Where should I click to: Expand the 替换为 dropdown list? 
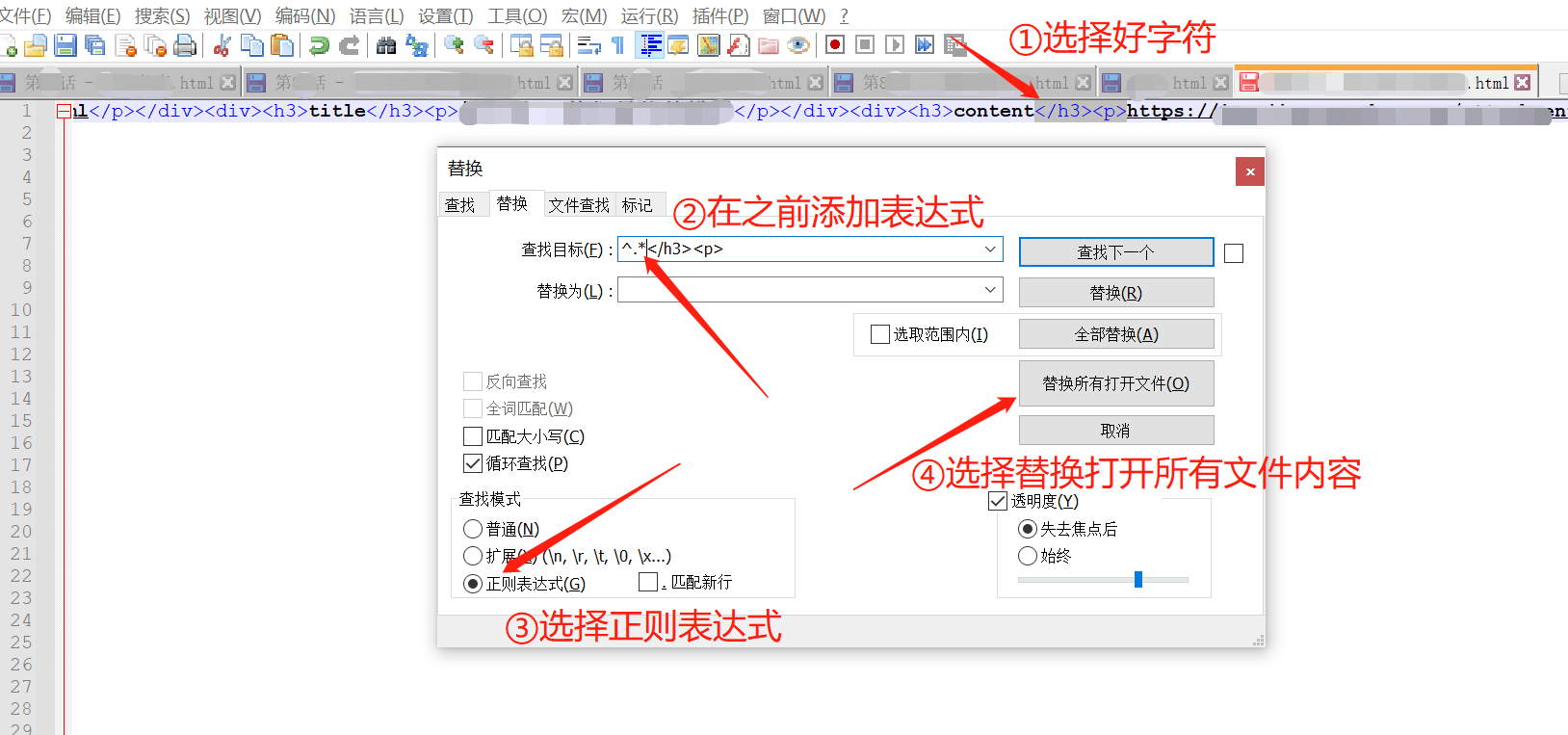[x=989, y=290]
